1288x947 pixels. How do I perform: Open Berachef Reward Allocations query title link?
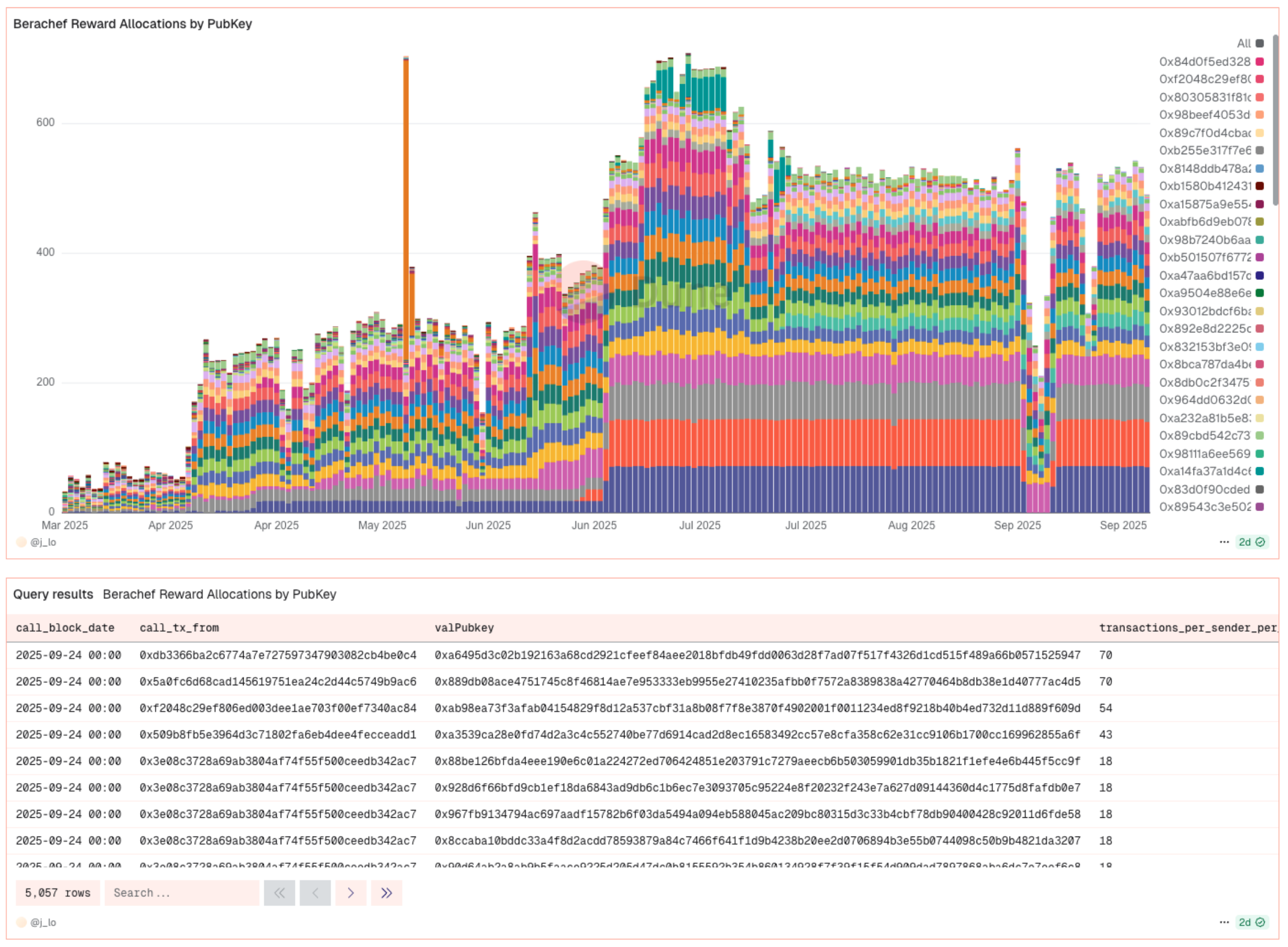(x=219, y=594)
